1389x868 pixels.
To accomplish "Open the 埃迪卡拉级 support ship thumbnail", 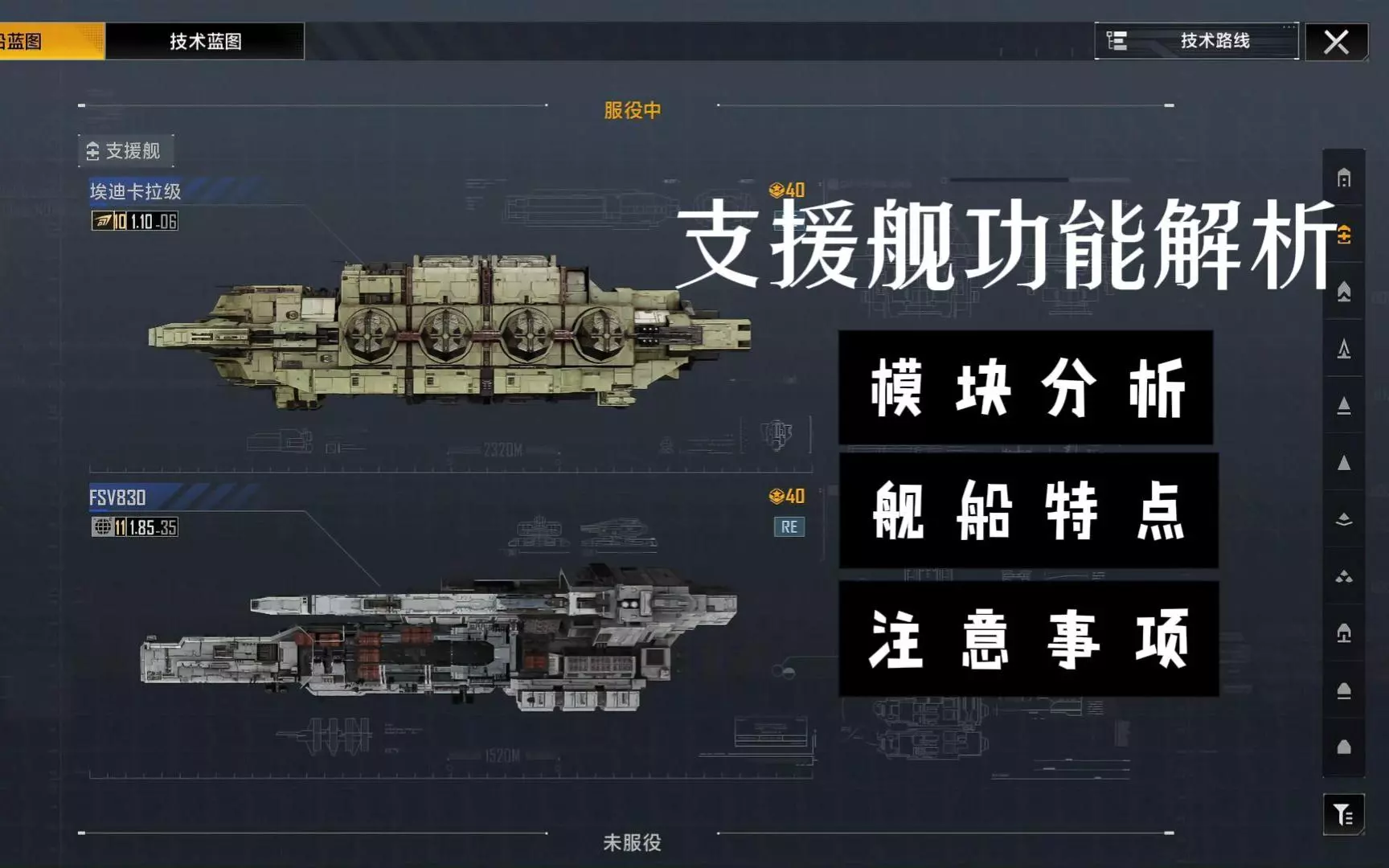I will [x=450, y=331].
